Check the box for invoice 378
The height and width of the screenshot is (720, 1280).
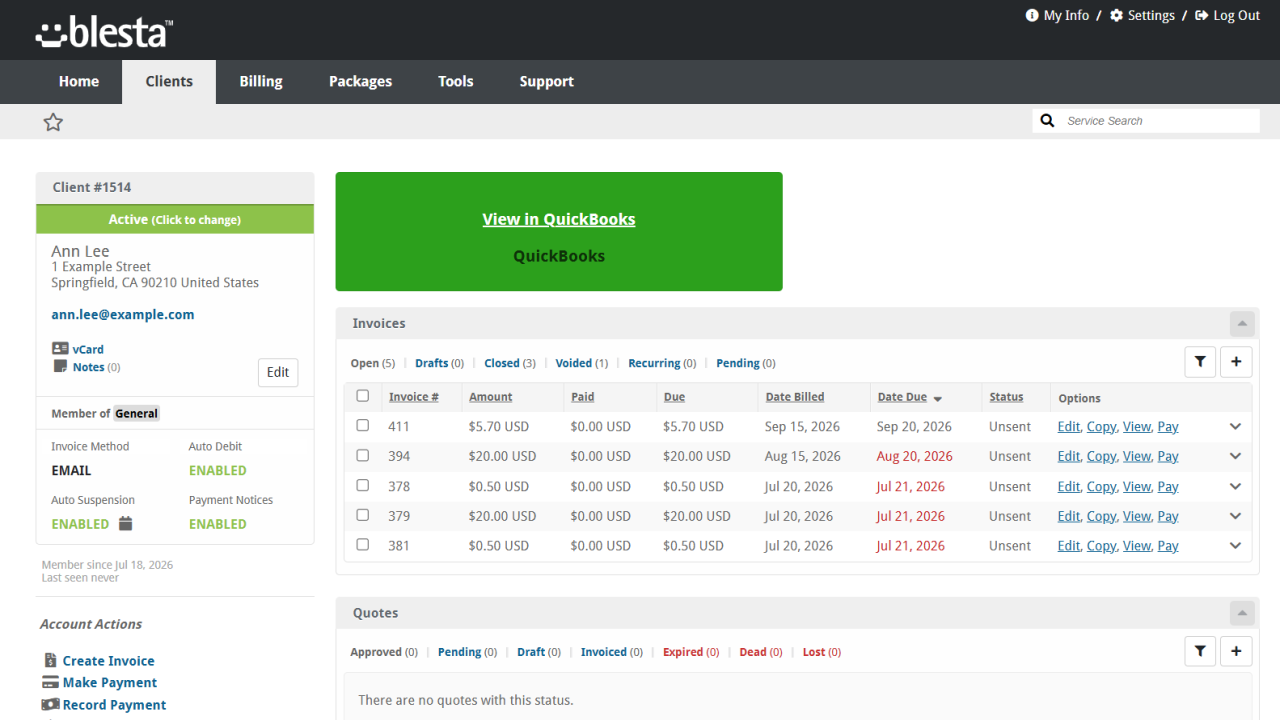(x=363, y=485)
